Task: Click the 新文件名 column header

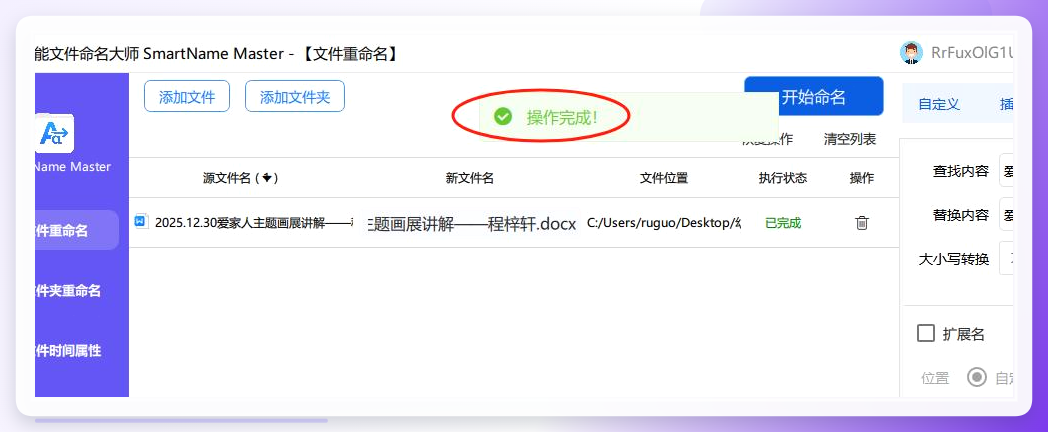Action: [470, 178]
